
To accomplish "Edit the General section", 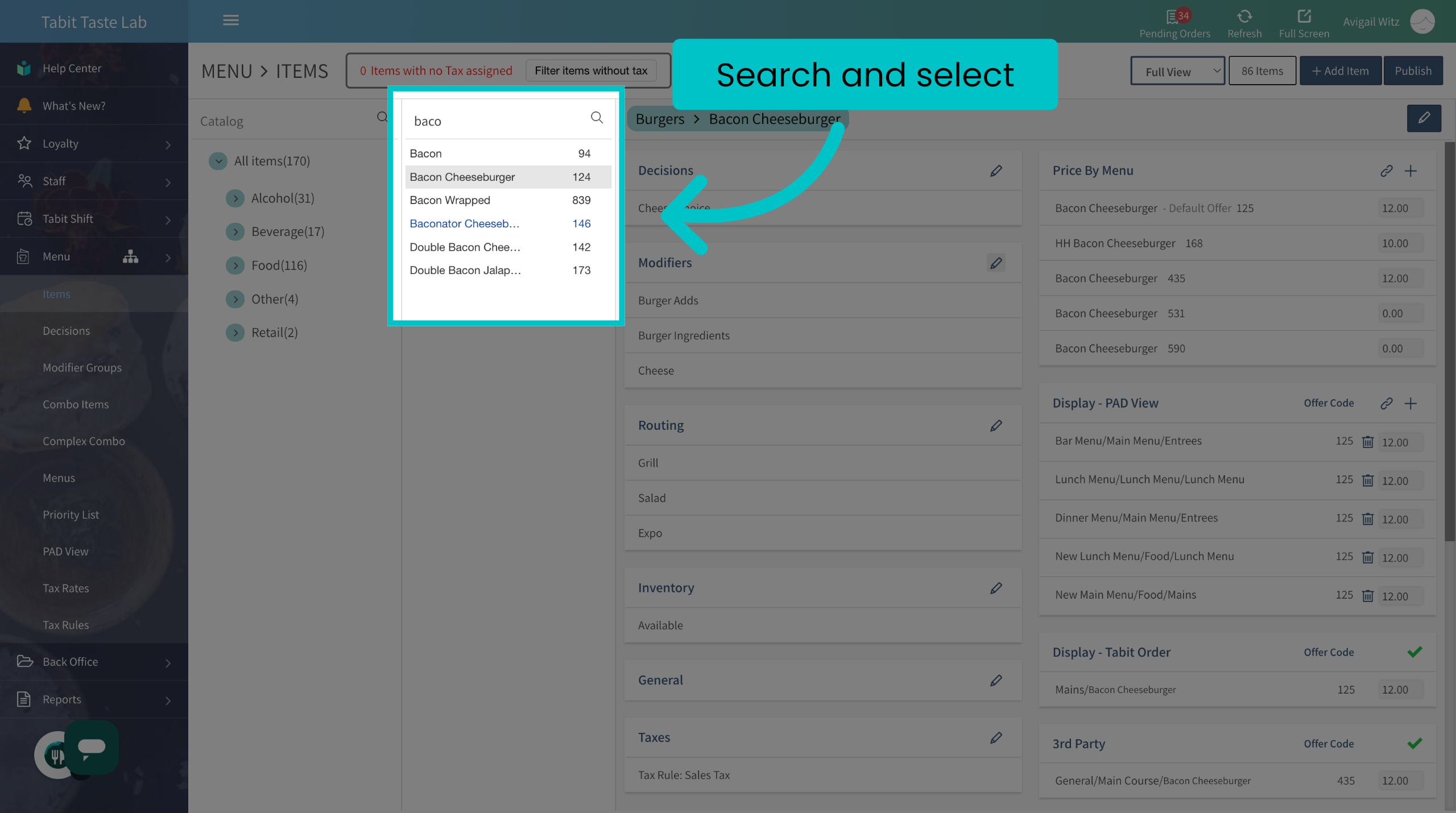I will [996, 680].
